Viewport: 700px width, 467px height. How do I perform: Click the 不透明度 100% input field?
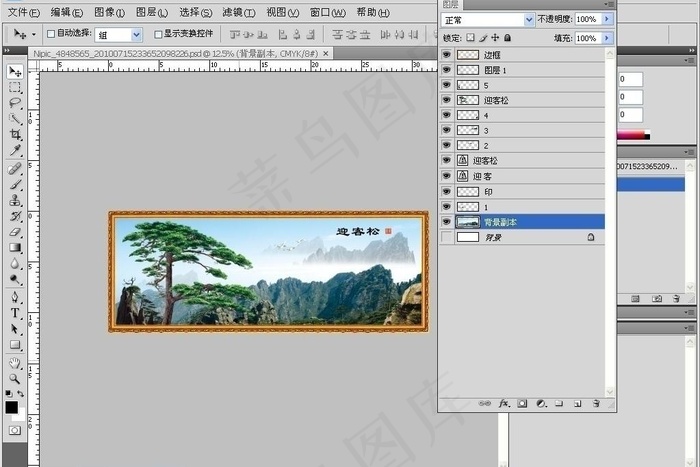click(588, 19)
